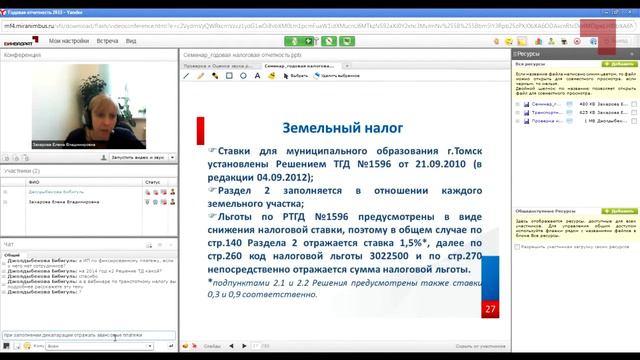640x360 pixels.
Task: Click microphone status icon for Захарова Елена Владимировна
Action: 147,202
